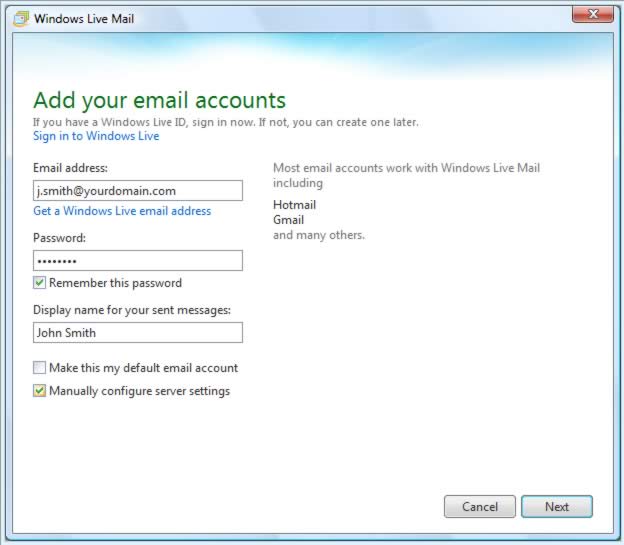624x545 pixels.
Task: Click the Password input field
Action: point(138,261)
